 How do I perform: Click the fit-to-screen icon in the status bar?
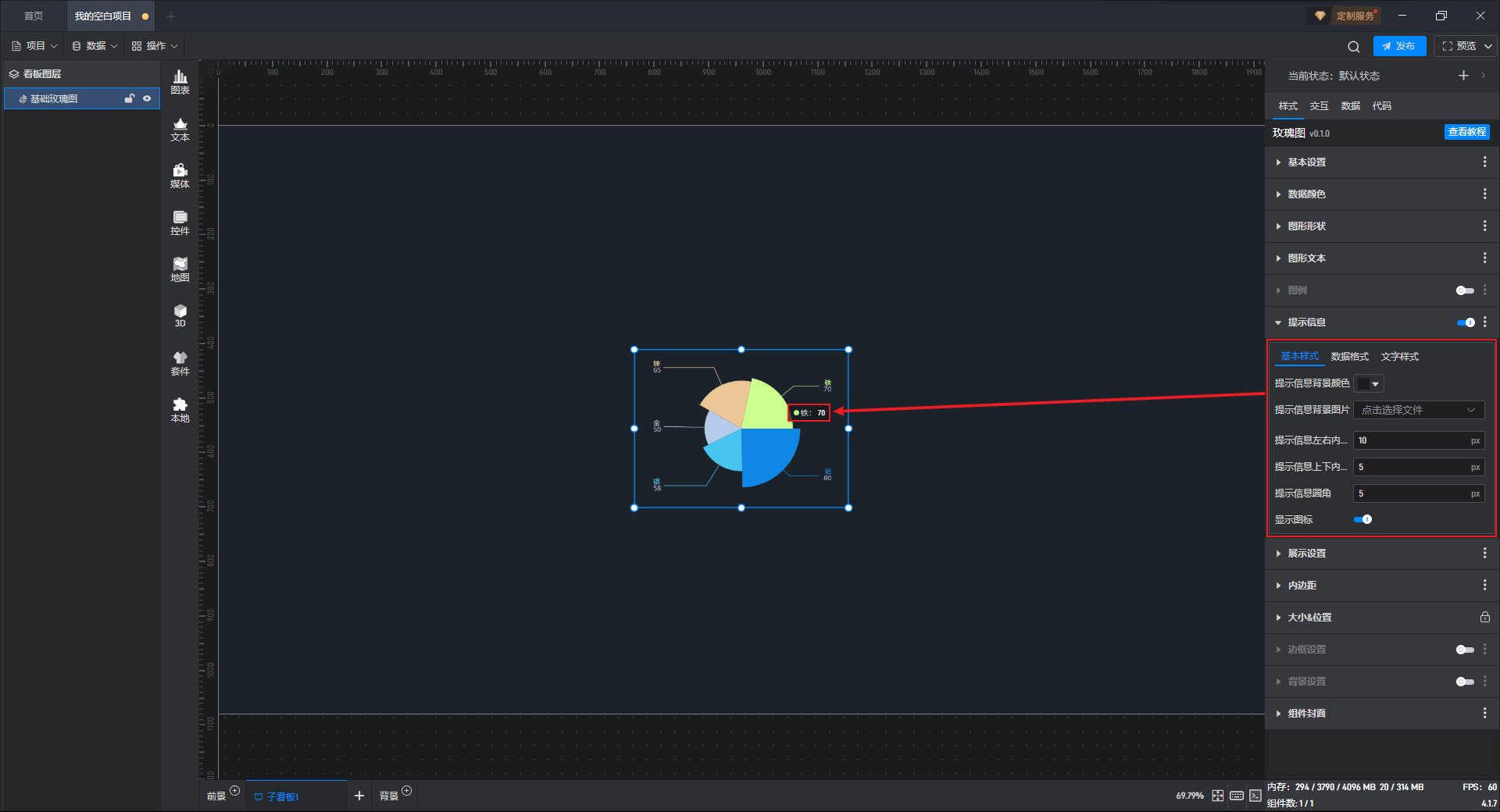1218,796
